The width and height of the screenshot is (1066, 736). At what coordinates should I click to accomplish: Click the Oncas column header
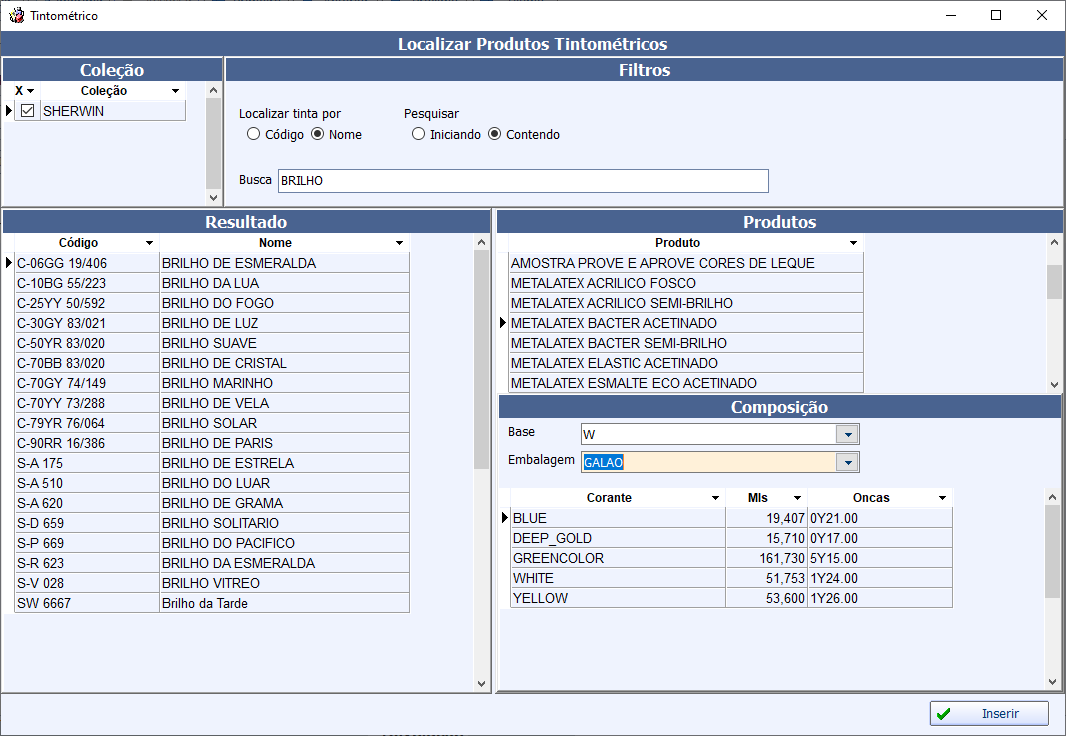click(871, 498)
